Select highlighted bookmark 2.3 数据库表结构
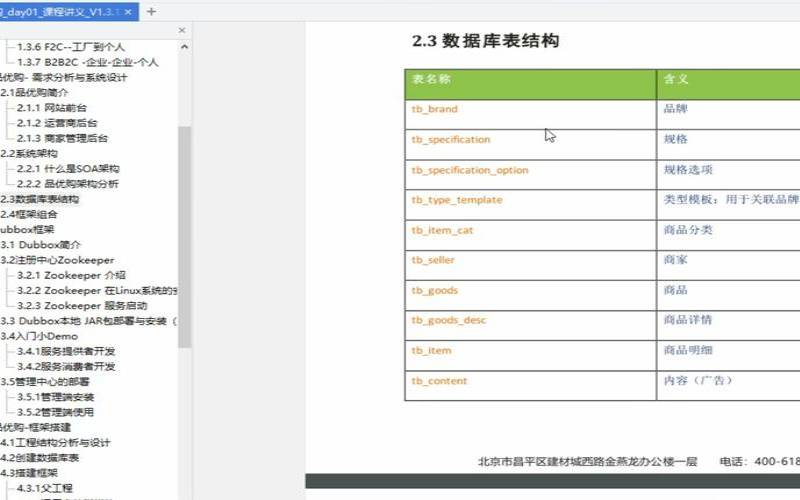This screenshot has width=800, height=500. point(40,199)
